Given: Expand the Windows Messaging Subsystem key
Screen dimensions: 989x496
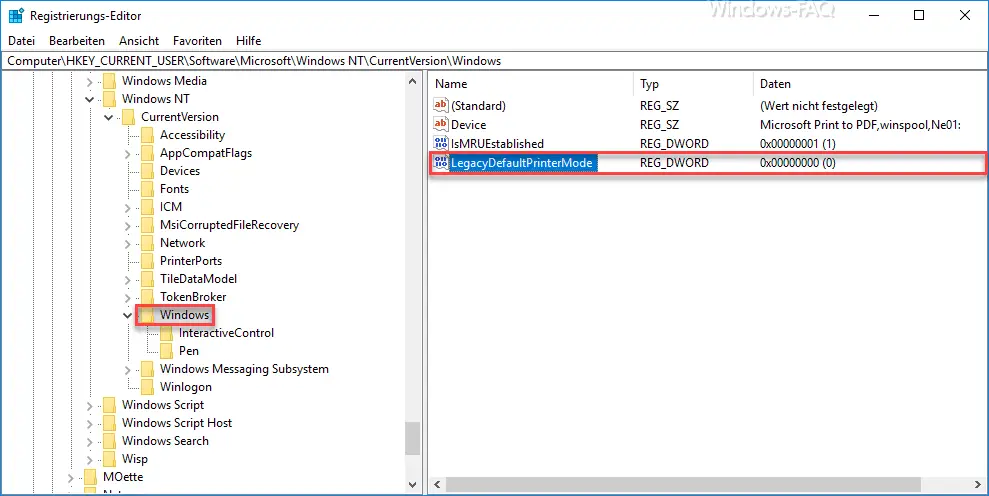Looking at the screenshot, I should [127, 370].
